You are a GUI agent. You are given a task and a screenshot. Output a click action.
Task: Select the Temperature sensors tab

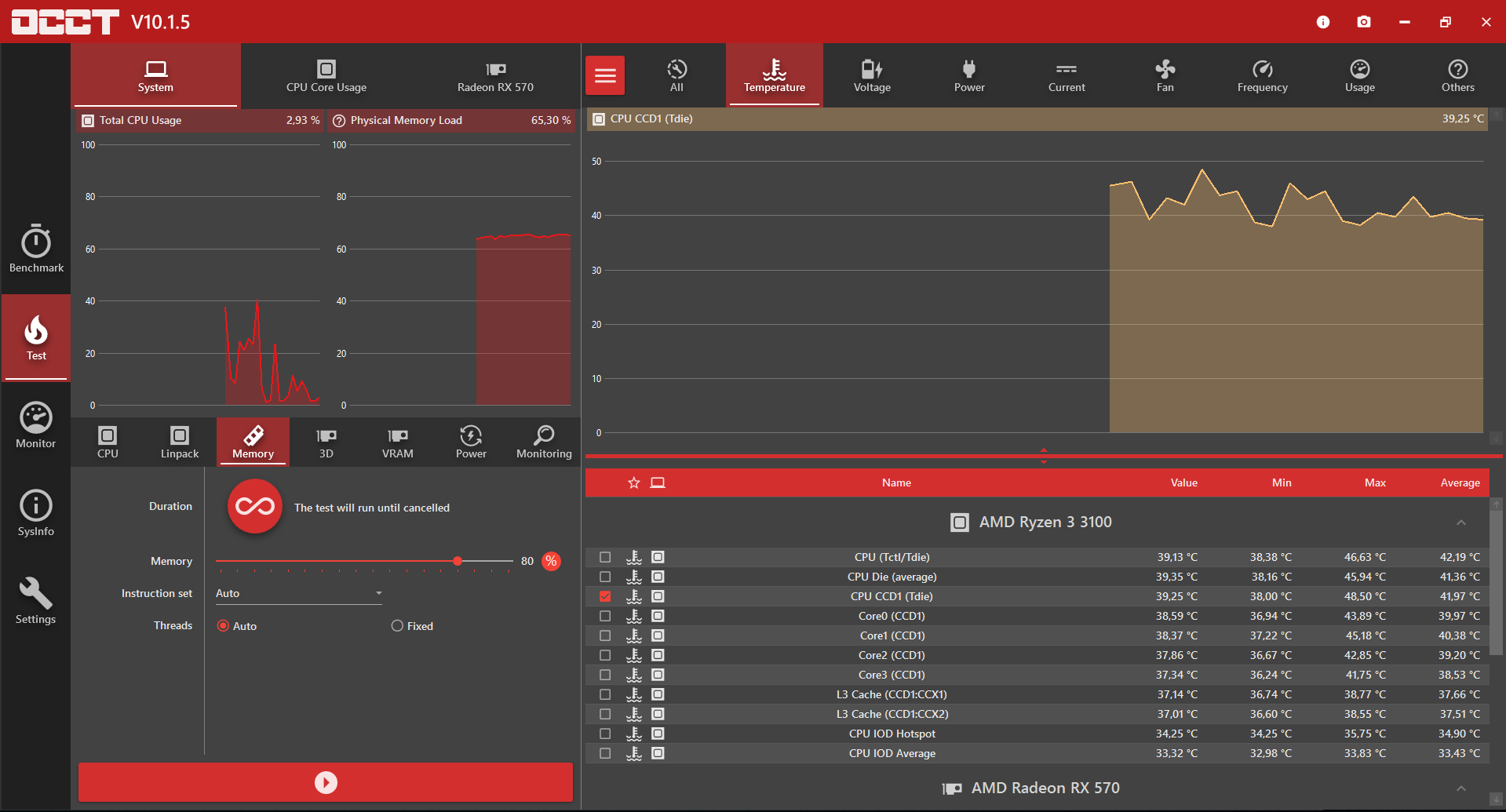point(775,75)
